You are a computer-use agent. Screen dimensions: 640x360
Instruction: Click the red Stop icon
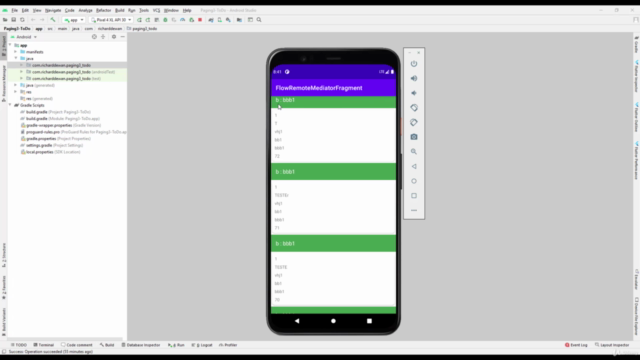[x=200, y=20]
